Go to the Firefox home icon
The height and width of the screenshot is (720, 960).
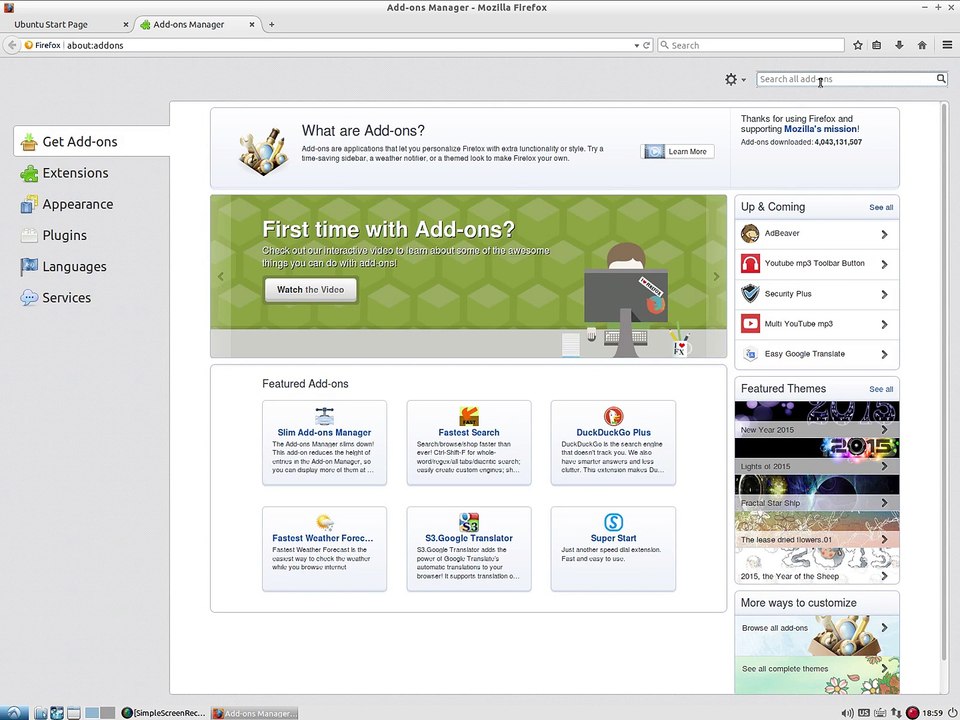tap(922, 45)
